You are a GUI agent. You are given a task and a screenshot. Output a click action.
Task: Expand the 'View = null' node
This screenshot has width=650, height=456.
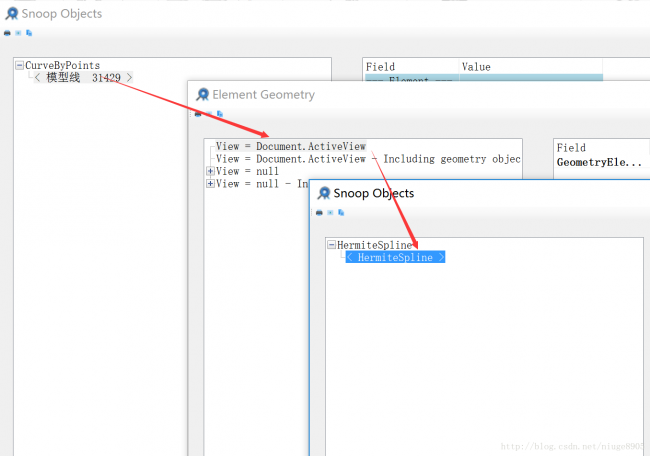point(210,172)
